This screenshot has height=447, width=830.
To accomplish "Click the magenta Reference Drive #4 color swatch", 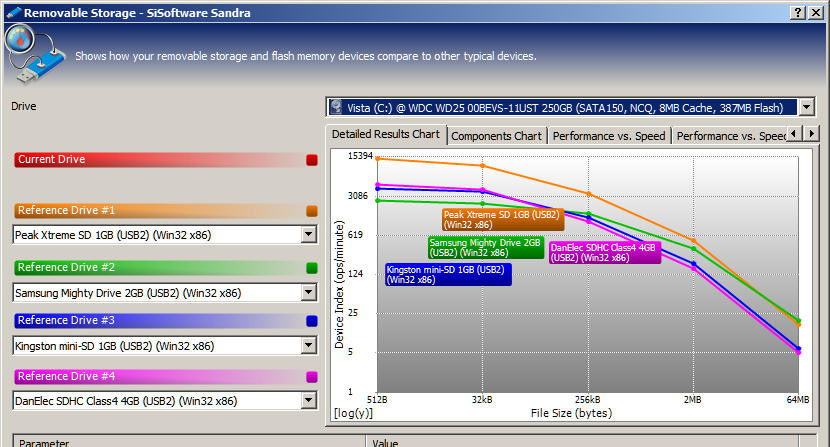I will coord(312,377).
